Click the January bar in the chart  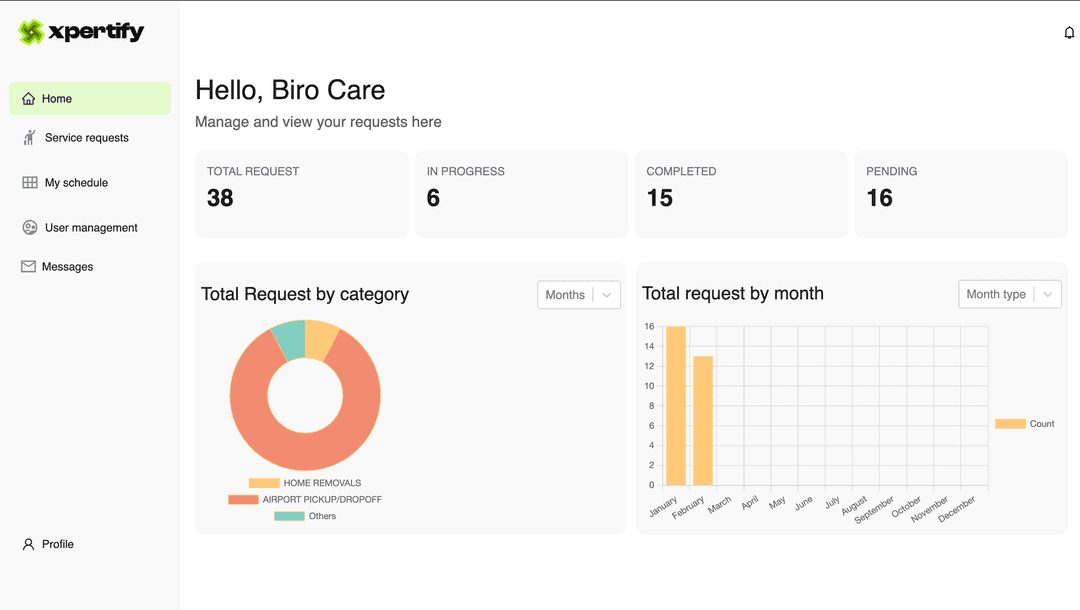point(676,406)
